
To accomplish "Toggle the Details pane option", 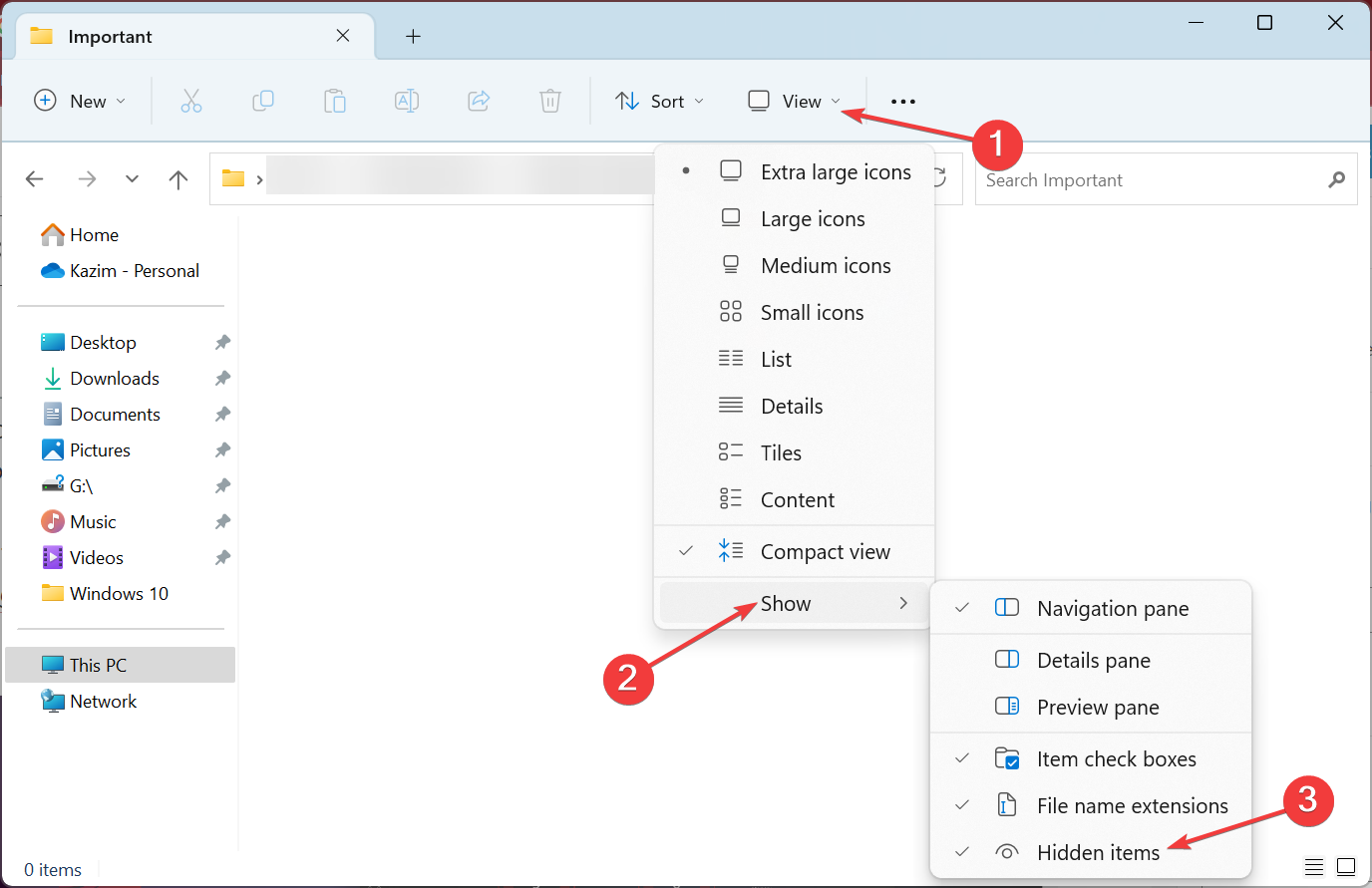I will pos(1091,661).
